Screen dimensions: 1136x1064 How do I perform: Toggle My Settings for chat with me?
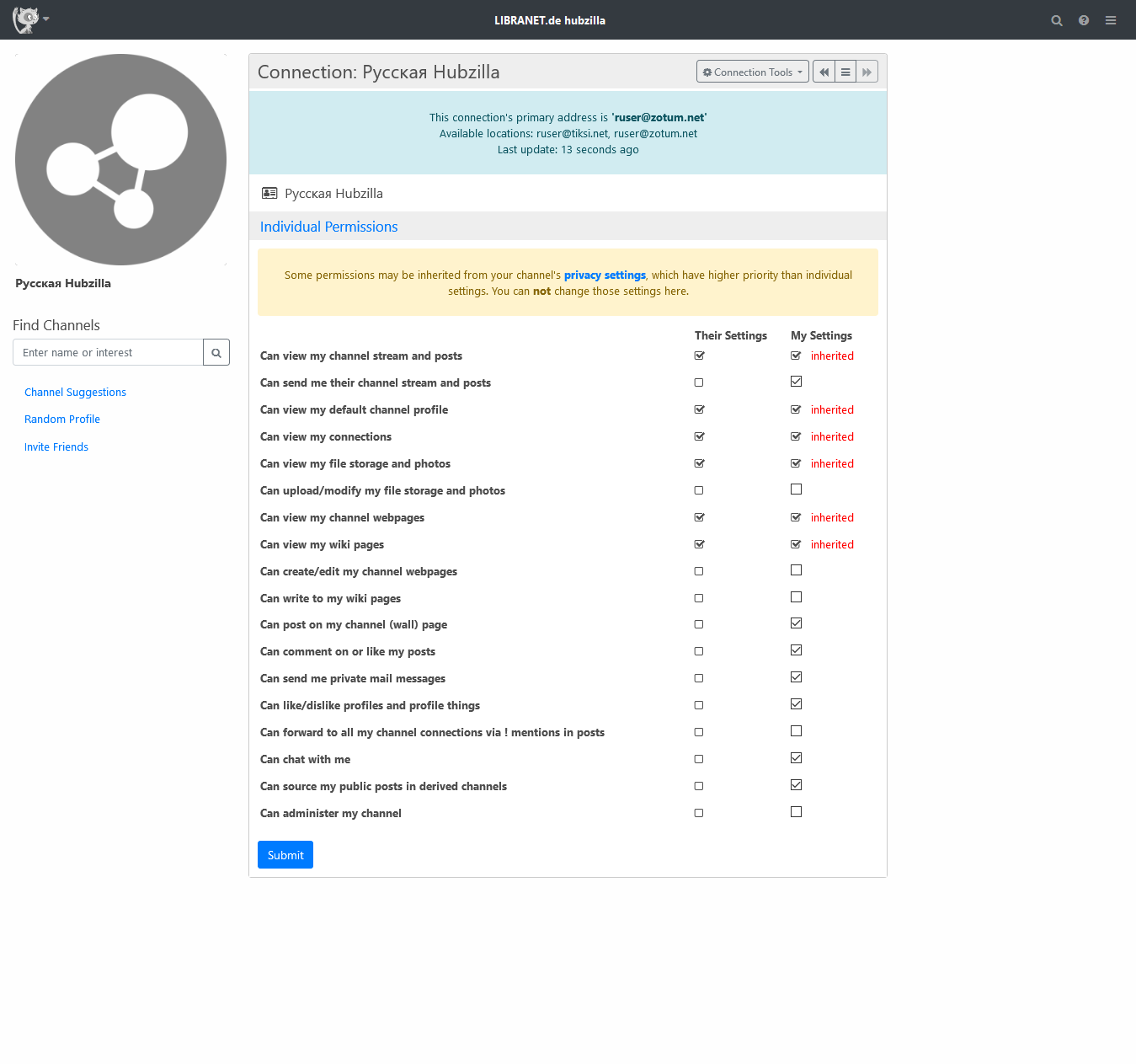[796, 758]
